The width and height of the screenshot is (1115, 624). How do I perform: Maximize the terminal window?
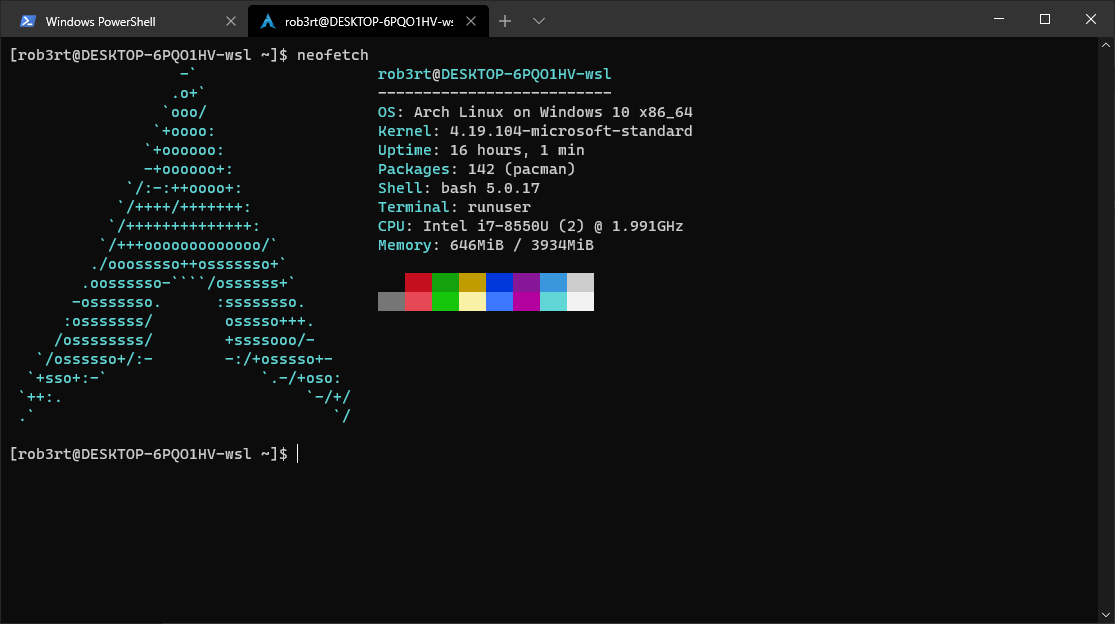[1045, 19]
